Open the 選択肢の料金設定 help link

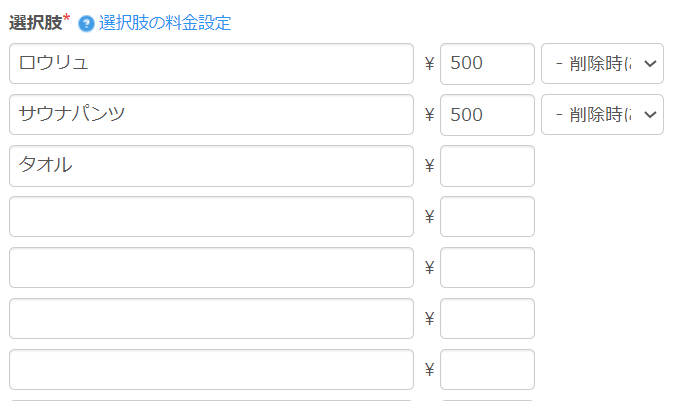coord(165,23)
